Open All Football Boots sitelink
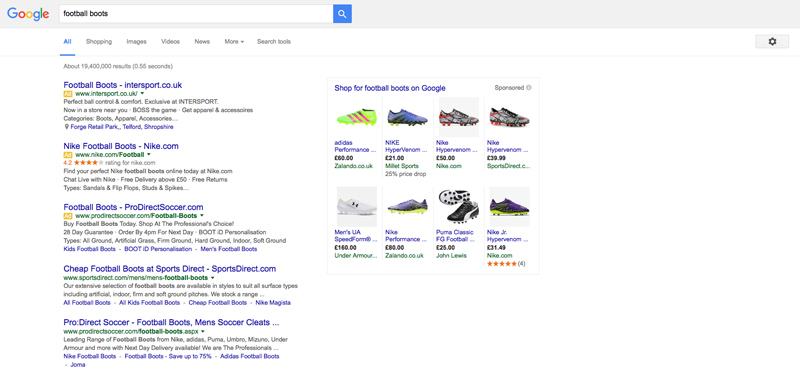800x380 pixels. click(x=87, y=302)
